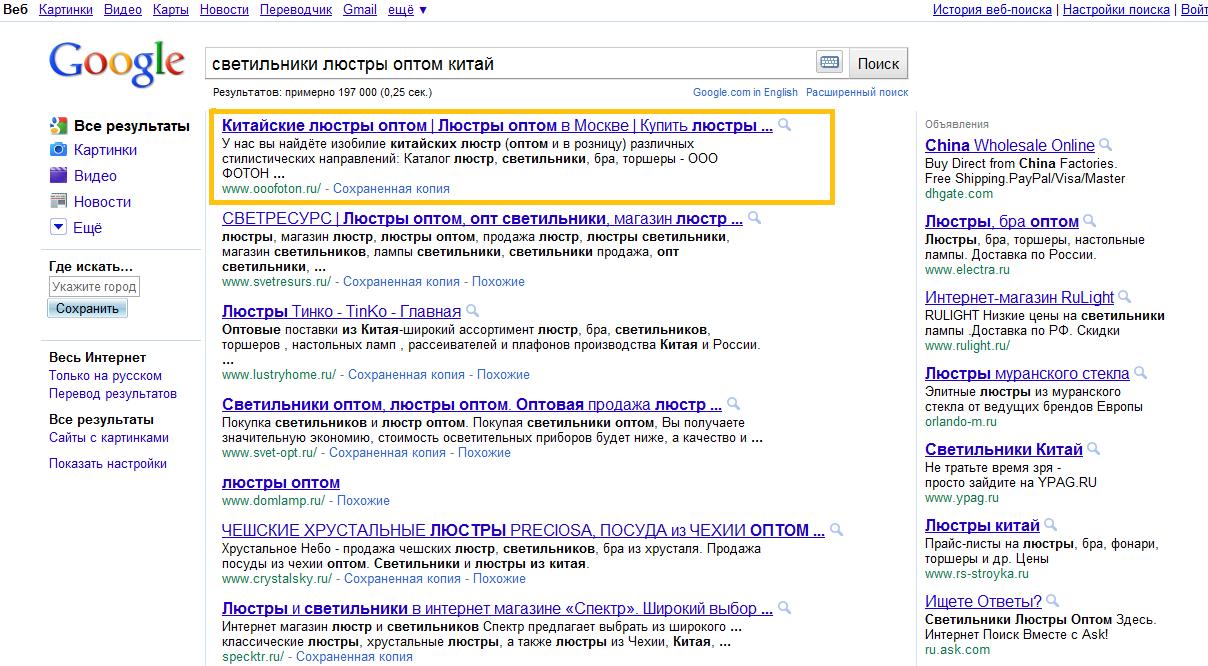The height and width of the screenshot is (666, 1208).
Task: Select Только на русском filter
Action: click(105, 376)
